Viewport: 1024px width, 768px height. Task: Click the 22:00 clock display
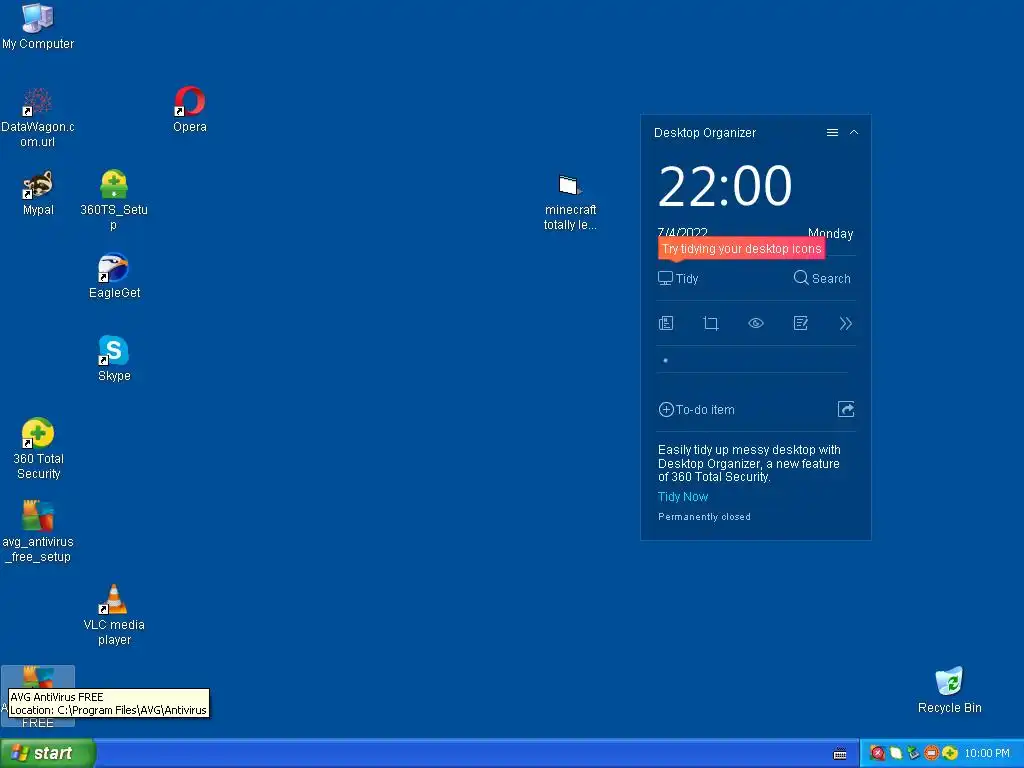(725, 186)
